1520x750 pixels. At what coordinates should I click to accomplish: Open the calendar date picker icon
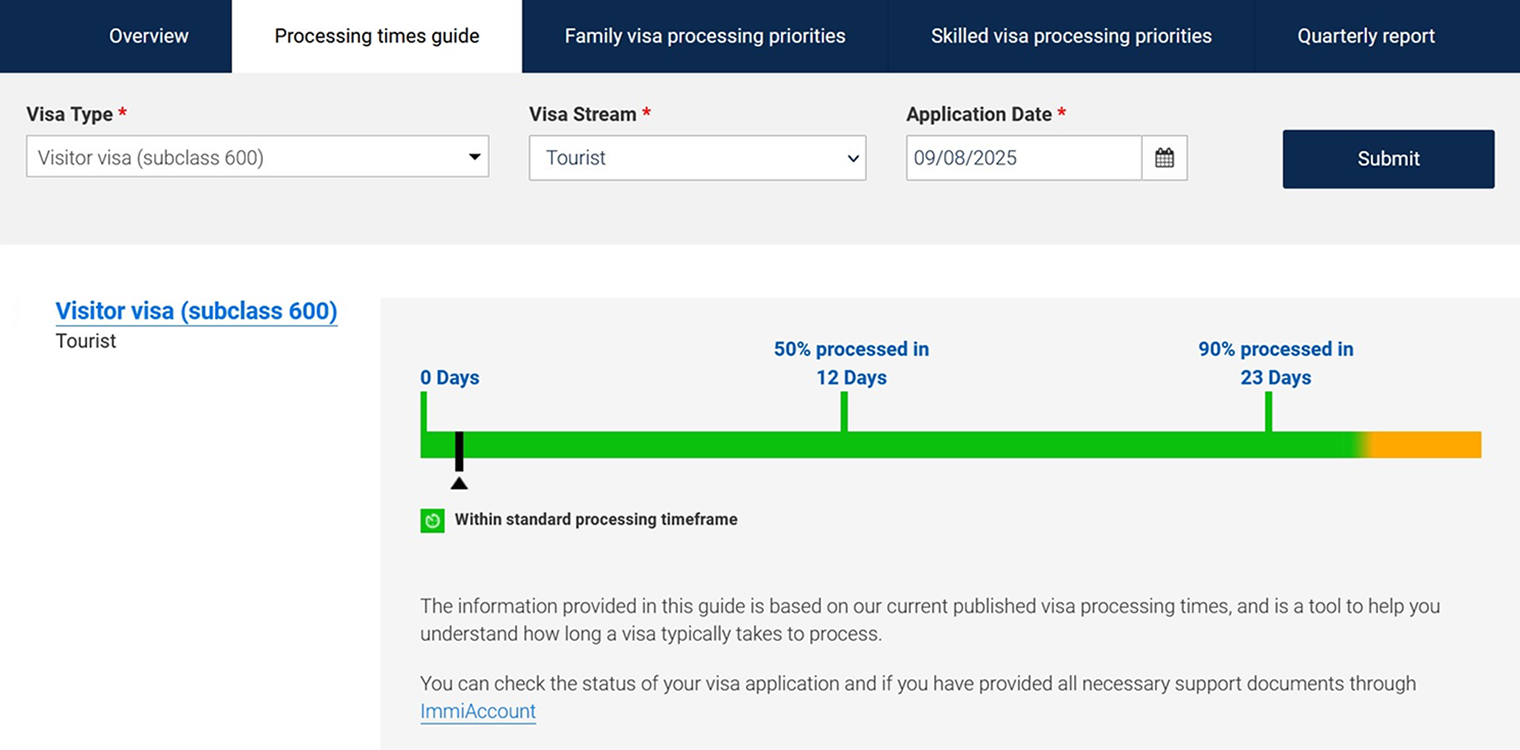click(x=1164, y=158)
